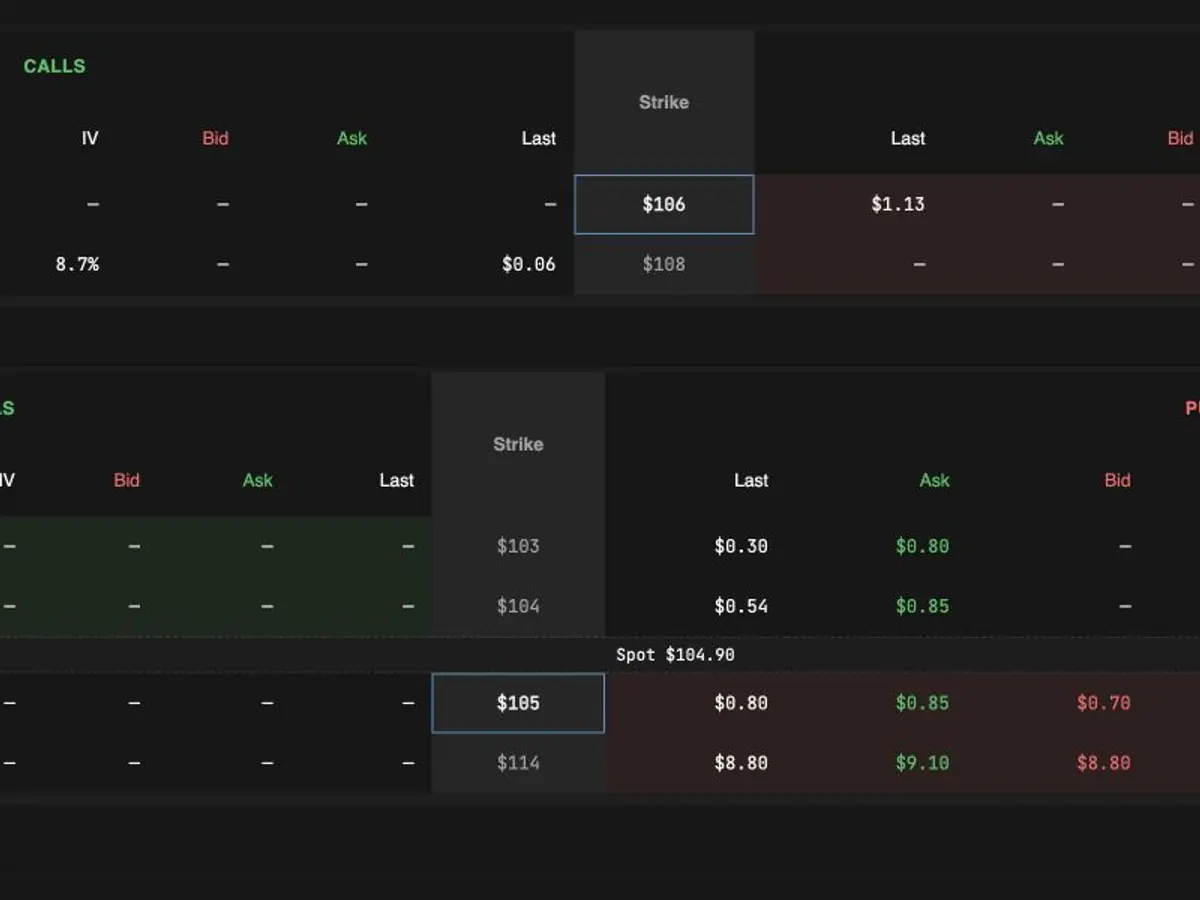Select the $114 strike cell

tap(518, 763)
